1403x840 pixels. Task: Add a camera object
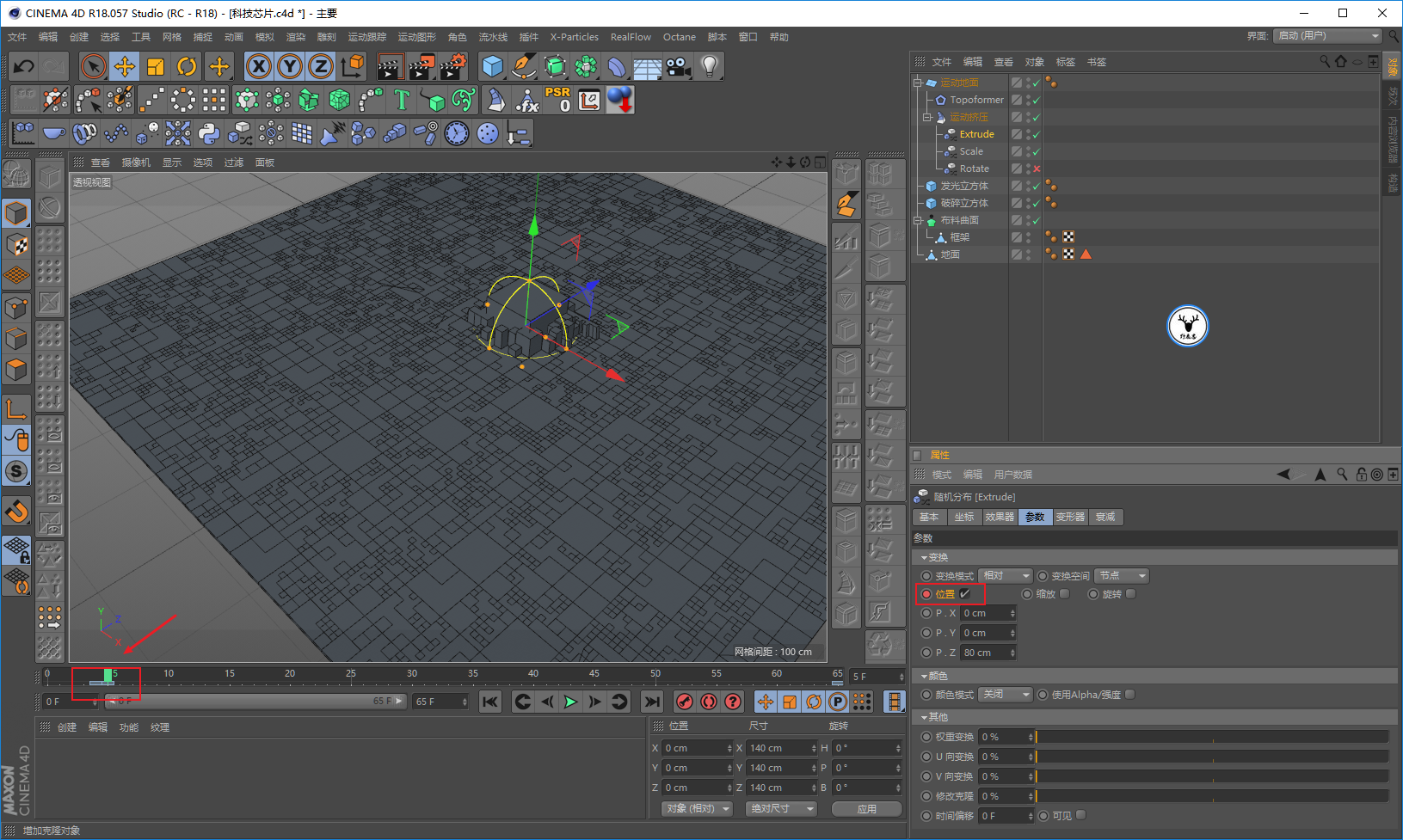[x=679, y=66]
